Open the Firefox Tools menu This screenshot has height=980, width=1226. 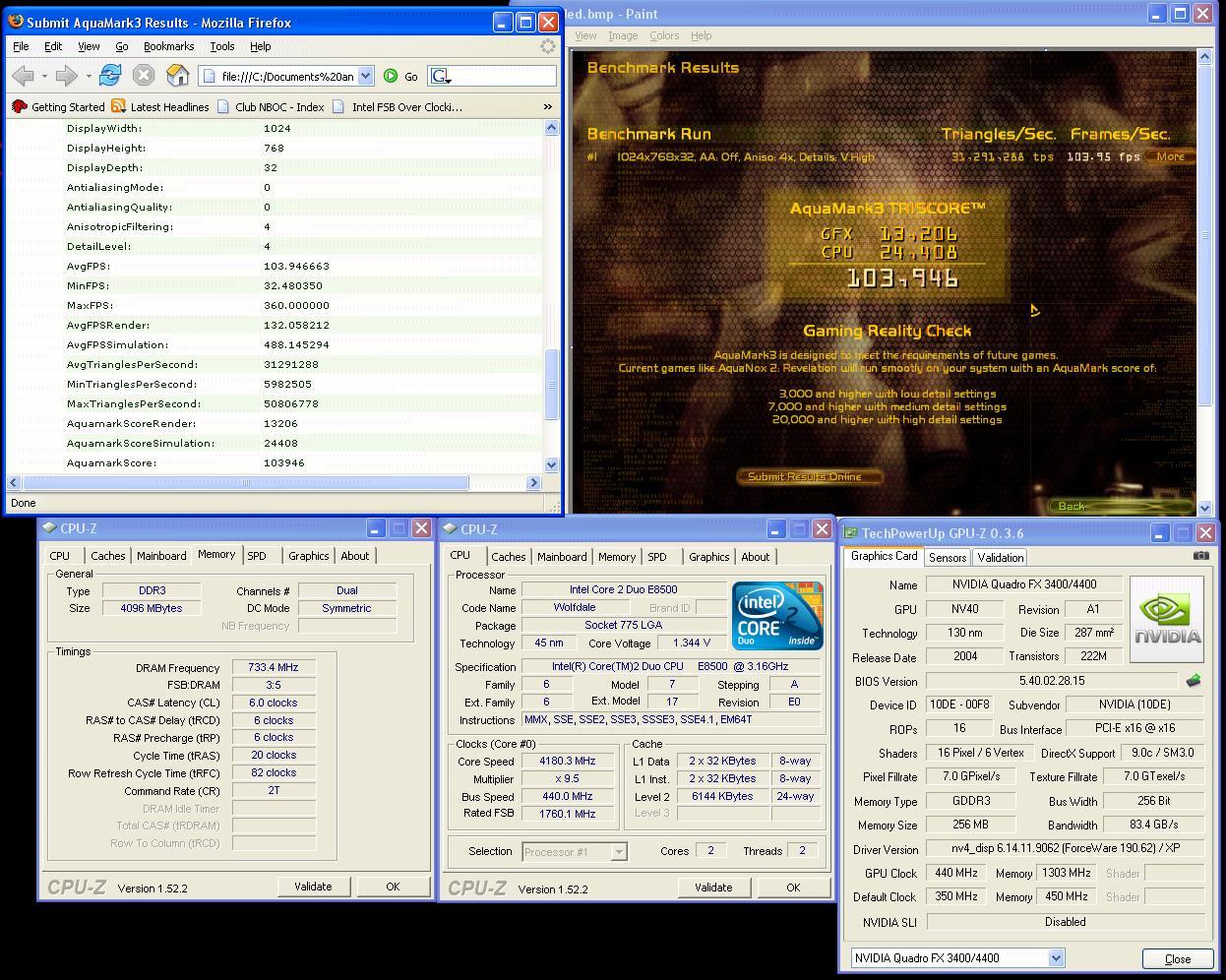point(222,46)
